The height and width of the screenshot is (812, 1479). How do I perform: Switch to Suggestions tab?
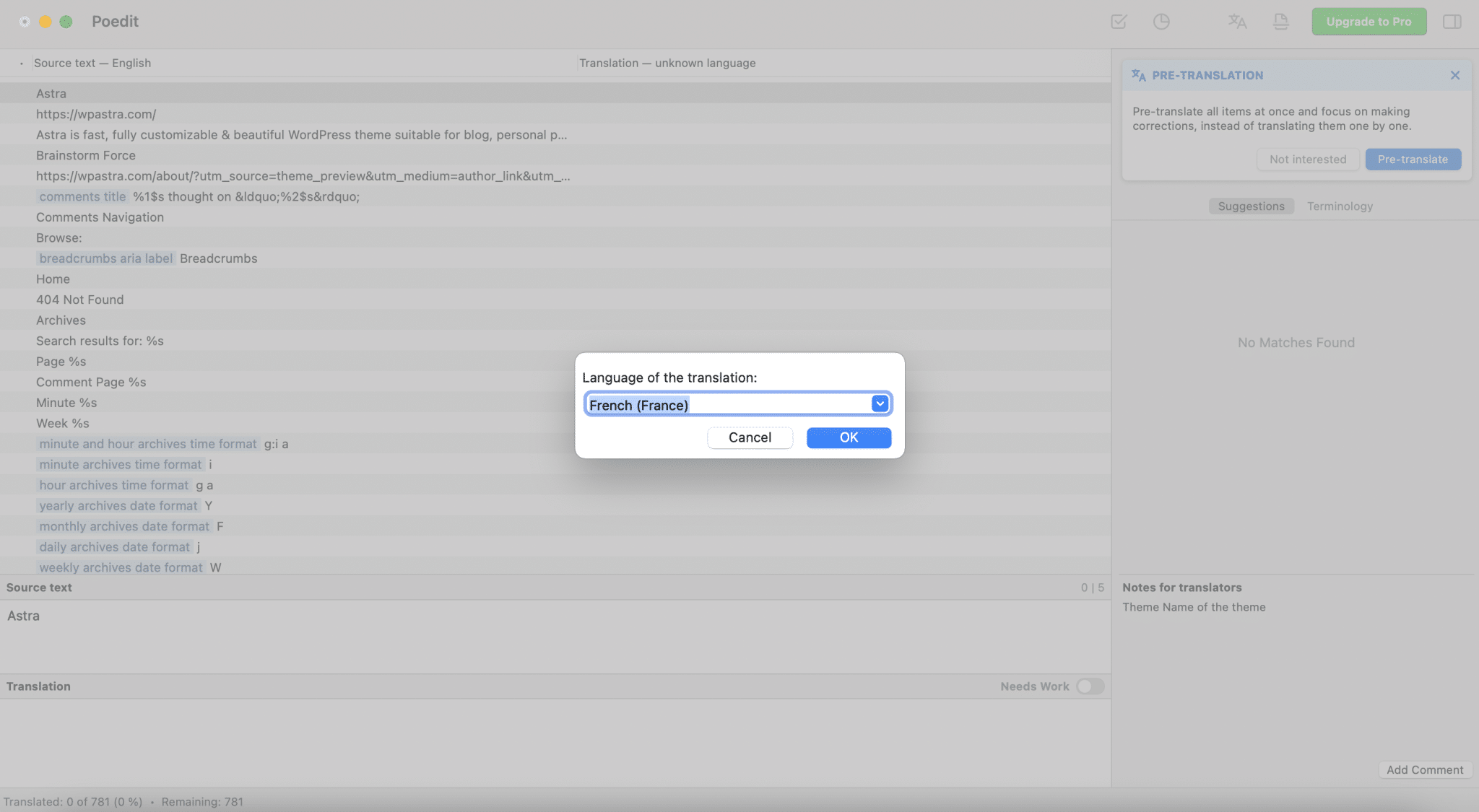click(1251, 207)
